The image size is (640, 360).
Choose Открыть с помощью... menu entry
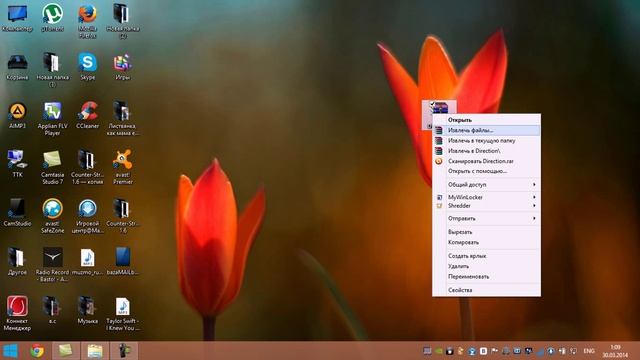(487, 171)
